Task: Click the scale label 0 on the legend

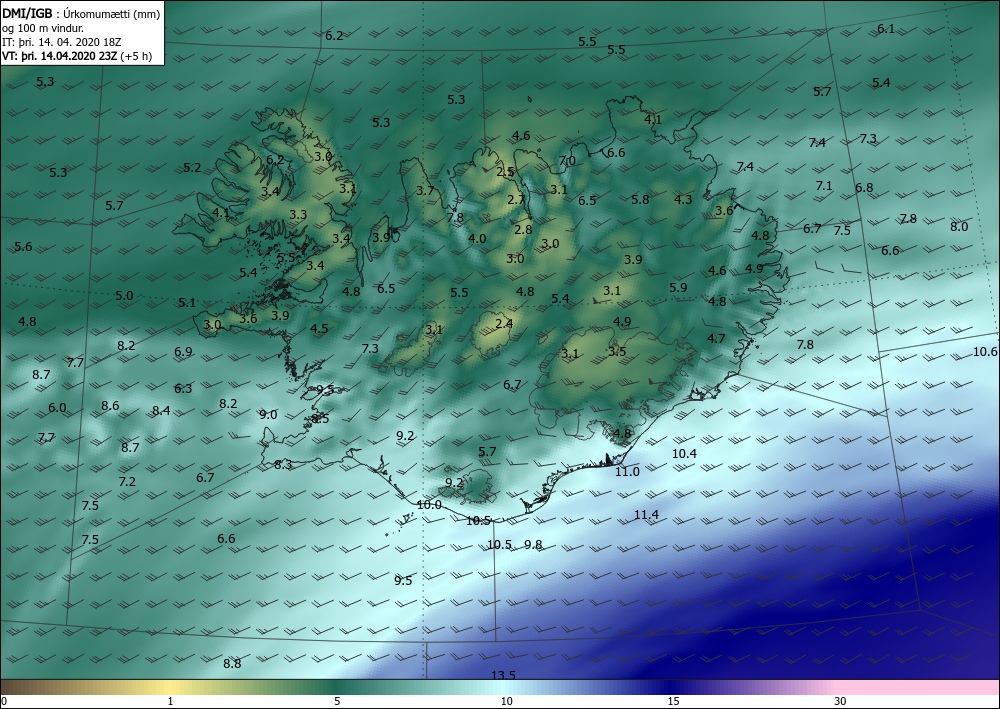Action: (x=4, y=701)
